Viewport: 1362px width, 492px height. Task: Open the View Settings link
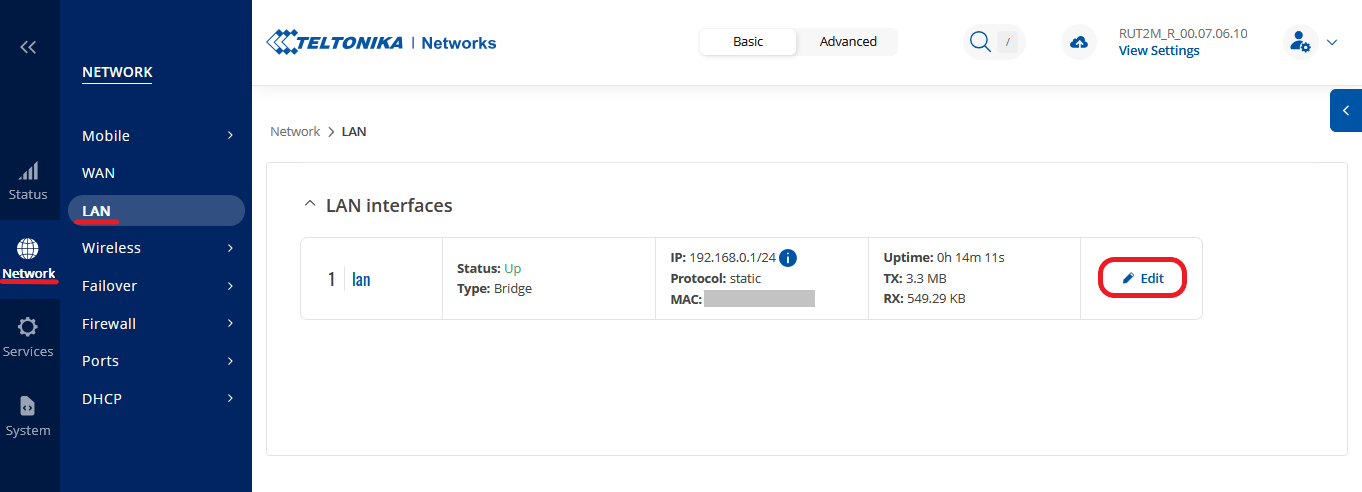point(1159,51)
